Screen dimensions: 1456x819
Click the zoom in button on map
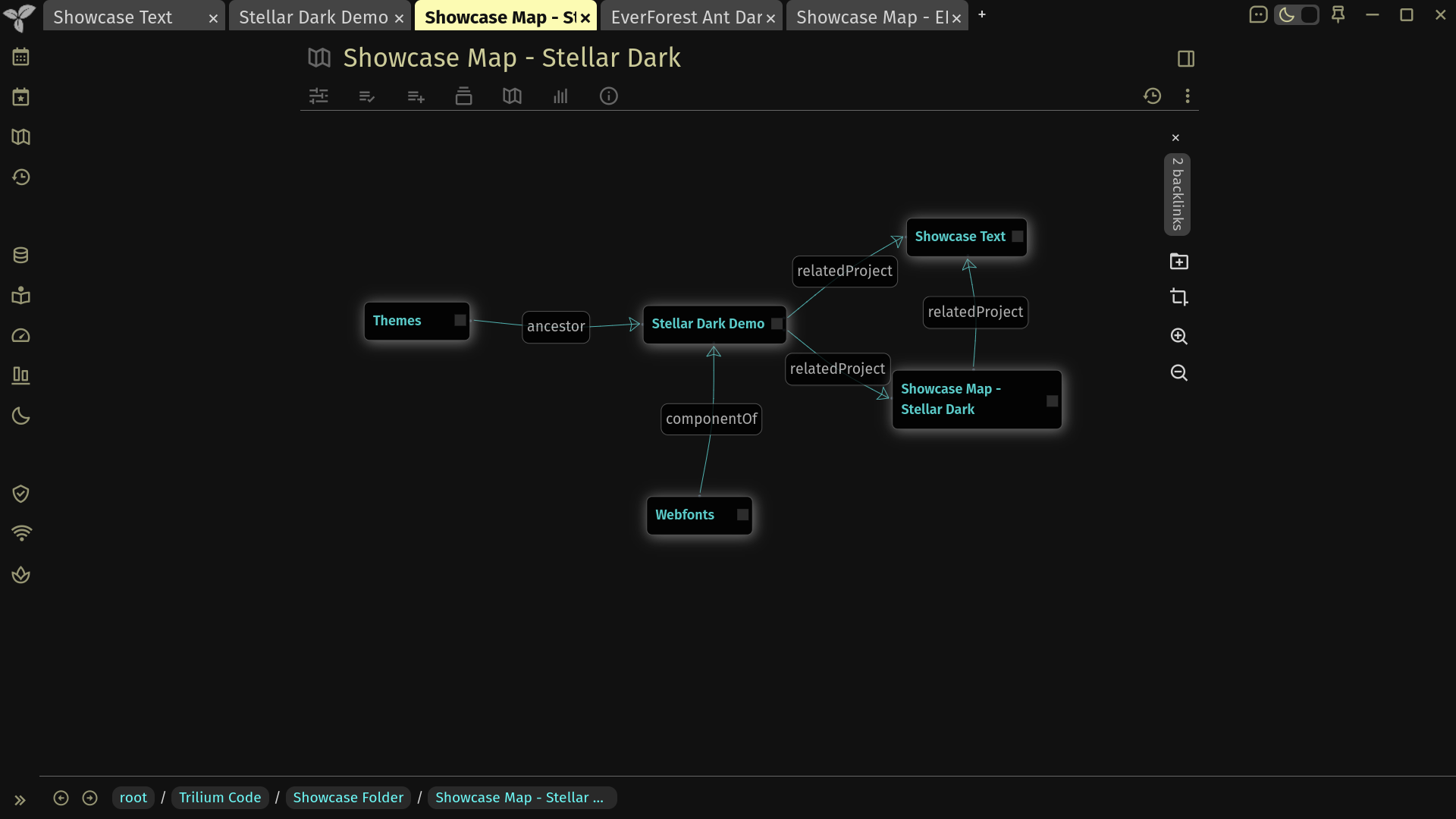point(1179,336)
